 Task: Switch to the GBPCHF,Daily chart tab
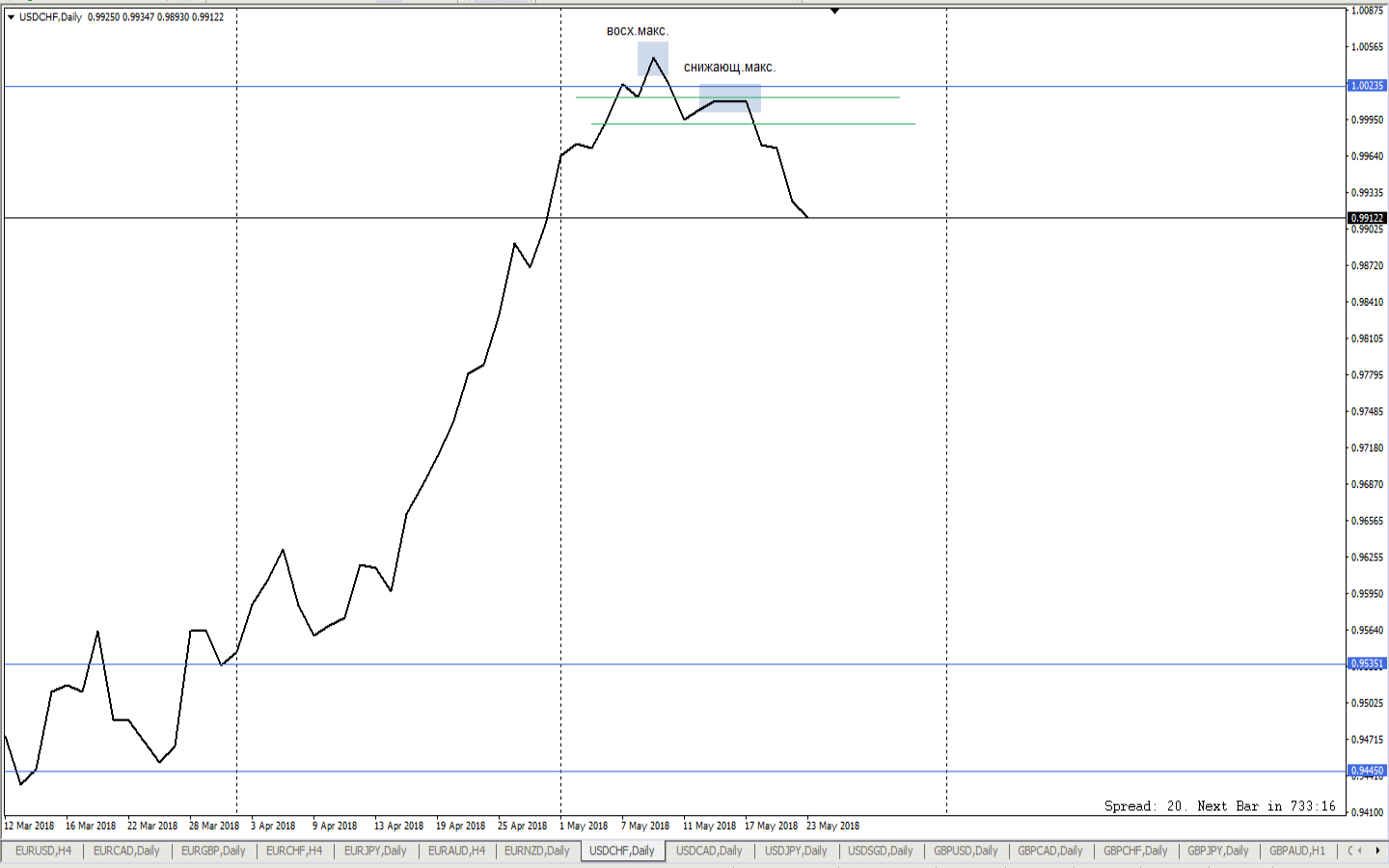click(1135, 851)
